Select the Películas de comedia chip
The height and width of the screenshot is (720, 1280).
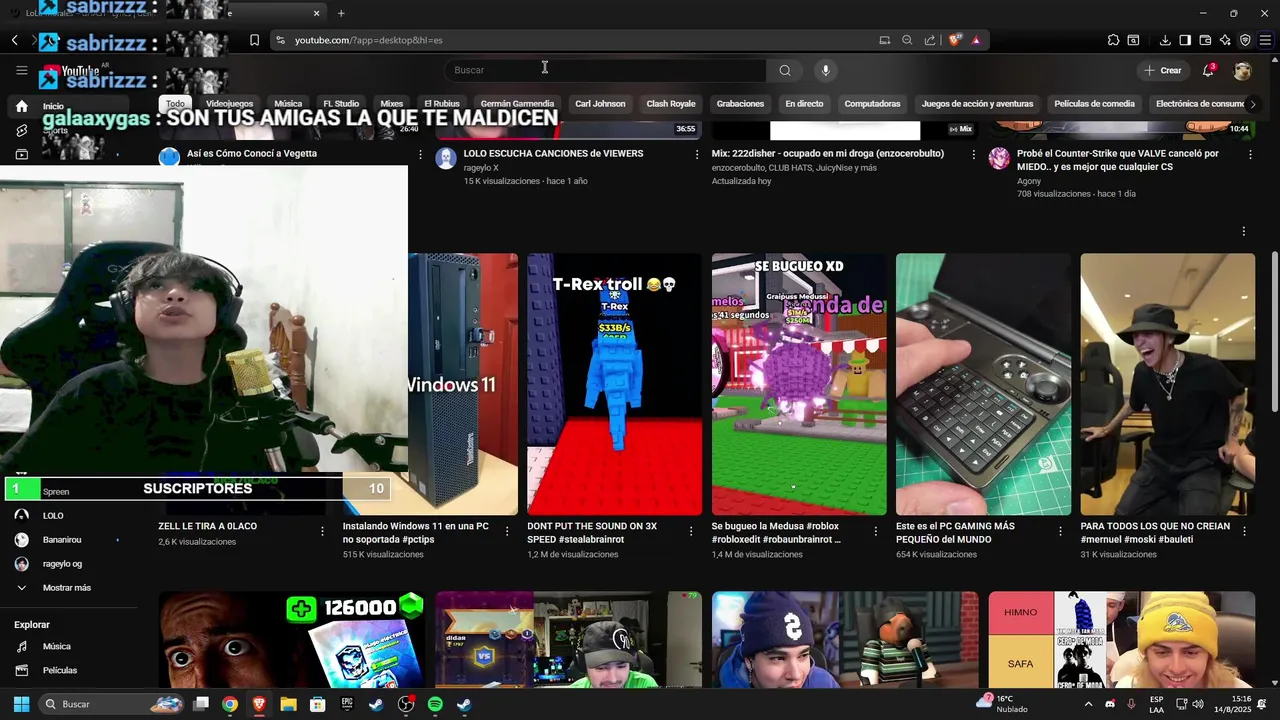1094,104
